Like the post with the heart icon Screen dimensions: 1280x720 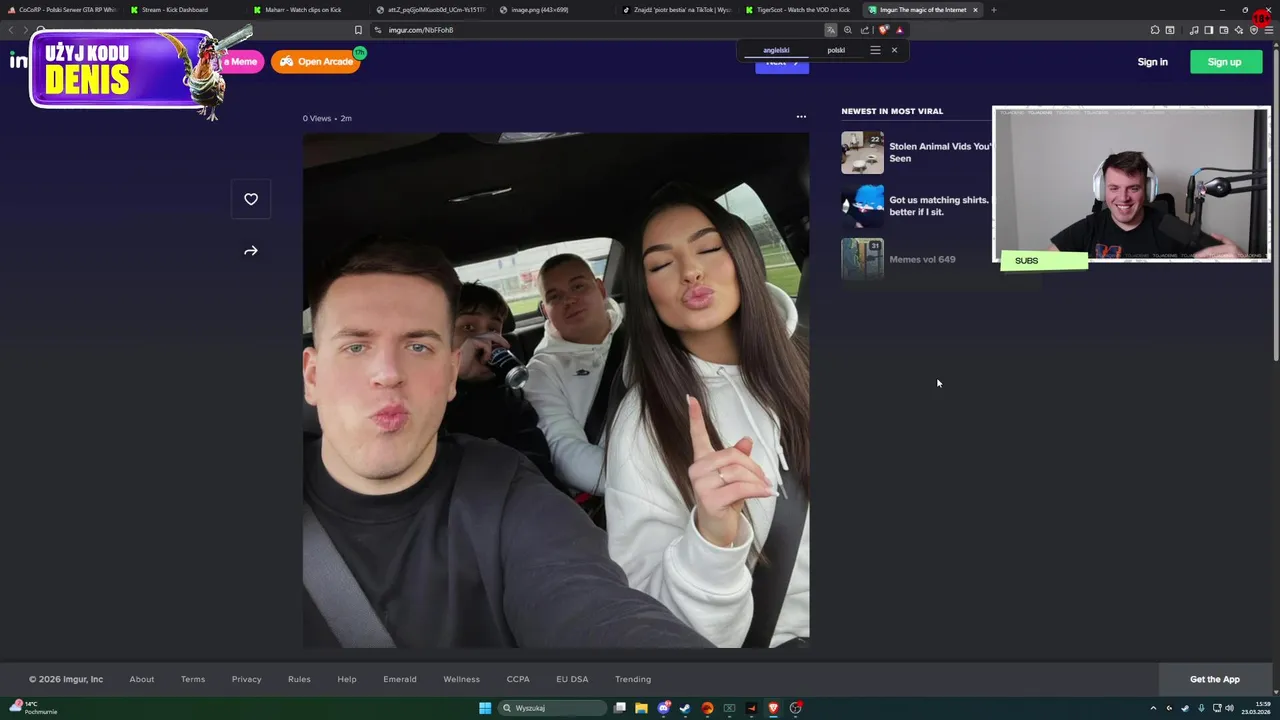tap(251, 199)
